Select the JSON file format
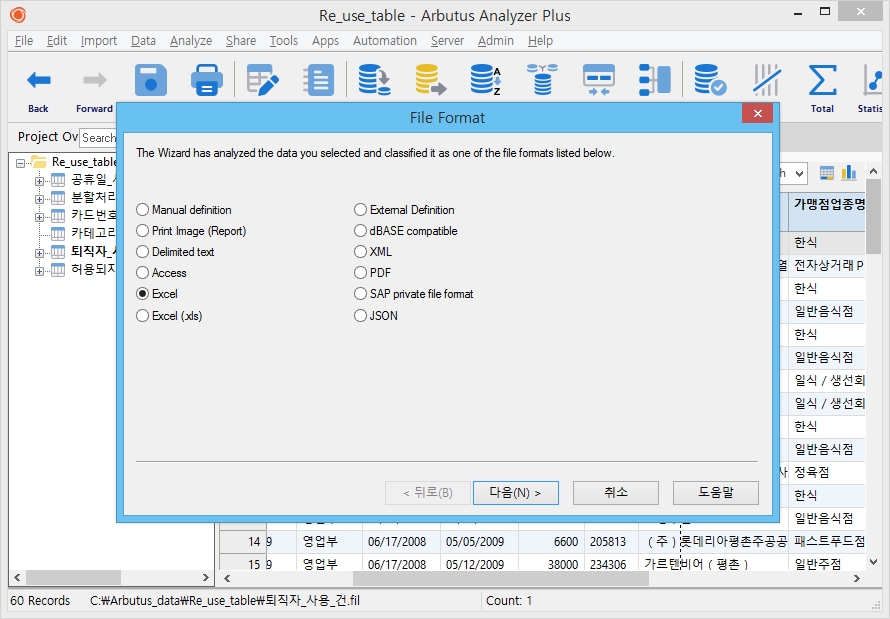This screenshot has width=890, height=619. click(360, 315)
